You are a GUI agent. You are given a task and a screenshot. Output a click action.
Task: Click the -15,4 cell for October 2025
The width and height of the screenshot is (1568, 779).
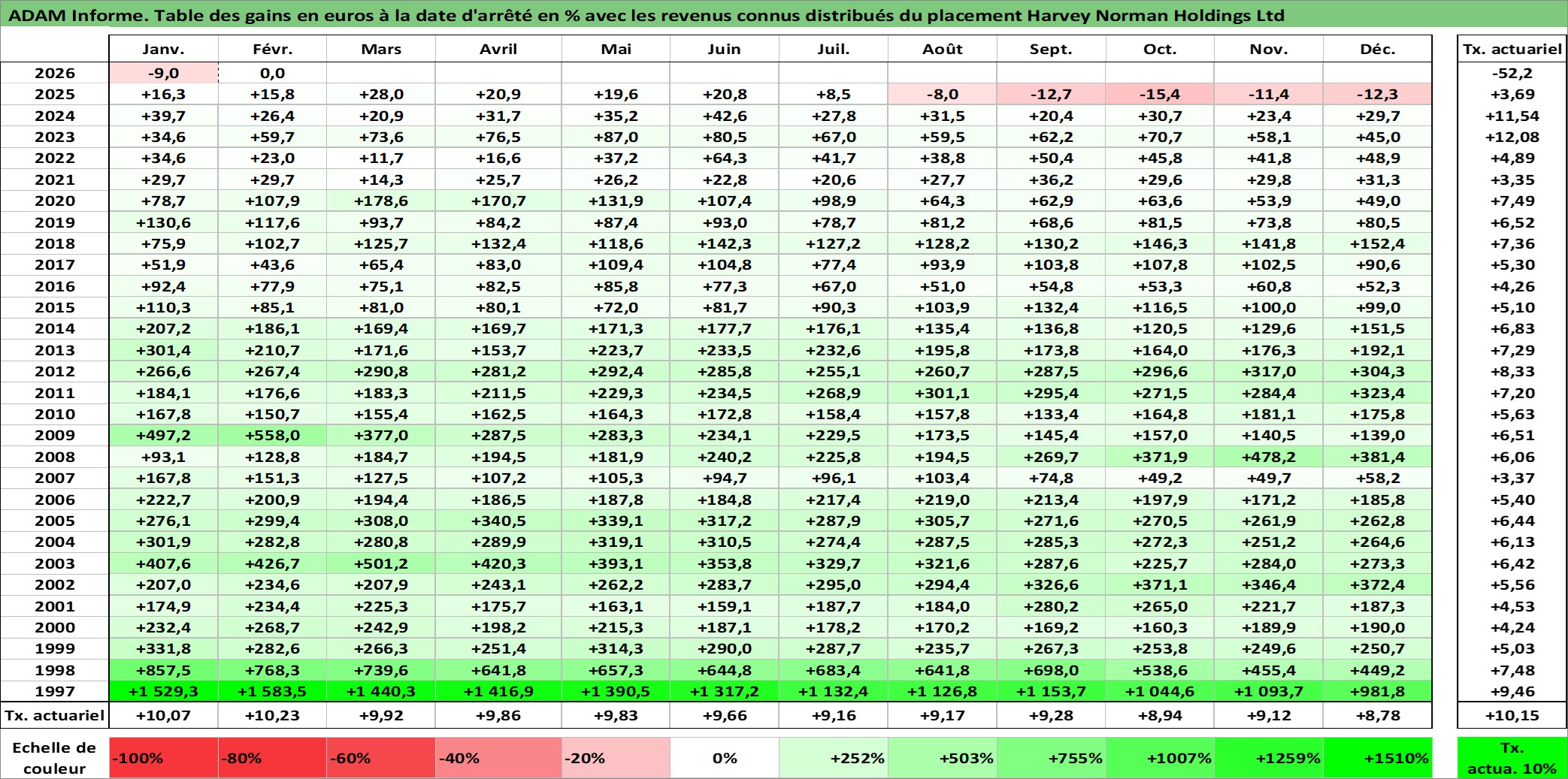(x=1160, y=94)
